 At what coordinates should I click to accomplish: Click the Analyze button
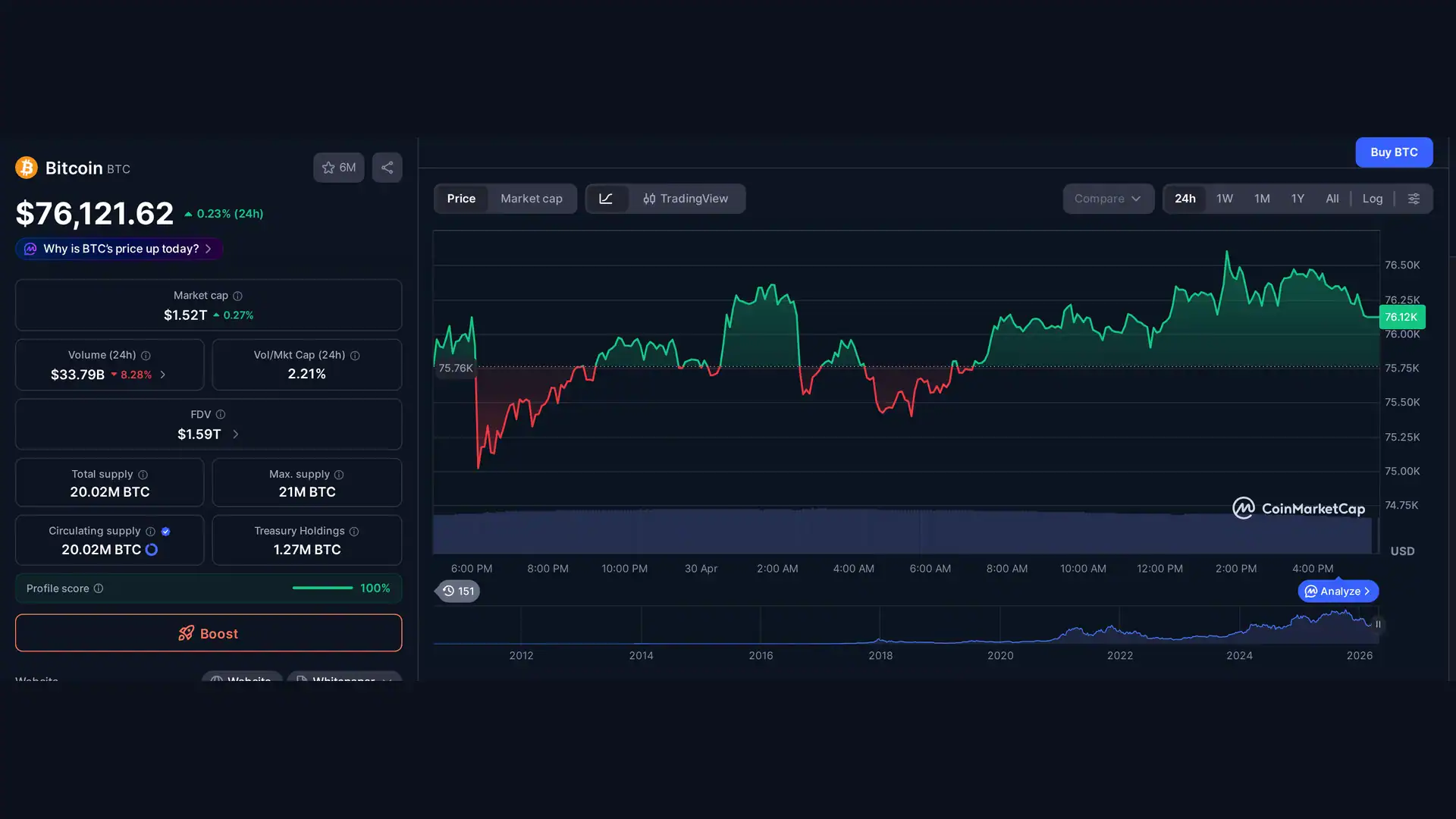(1338, 591)
